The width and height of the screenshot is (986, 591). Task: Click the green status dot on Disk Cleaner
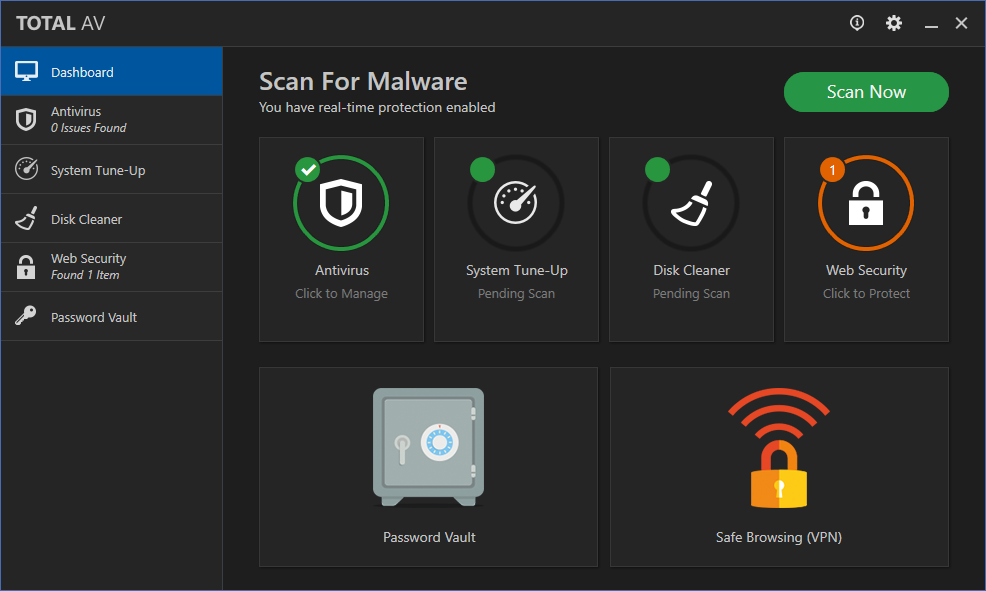pyautogui.click(x=657, y=170)
